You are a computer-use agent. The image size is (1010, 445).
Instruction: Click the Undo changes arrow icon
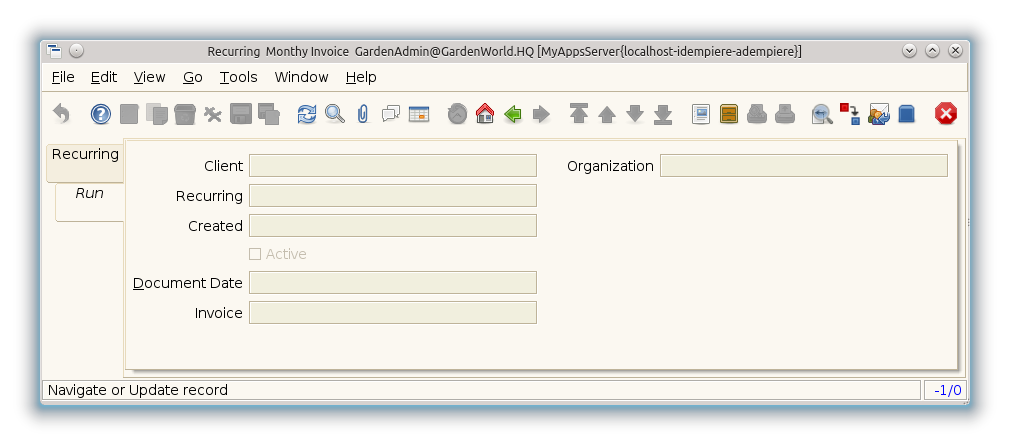point(61,114)
